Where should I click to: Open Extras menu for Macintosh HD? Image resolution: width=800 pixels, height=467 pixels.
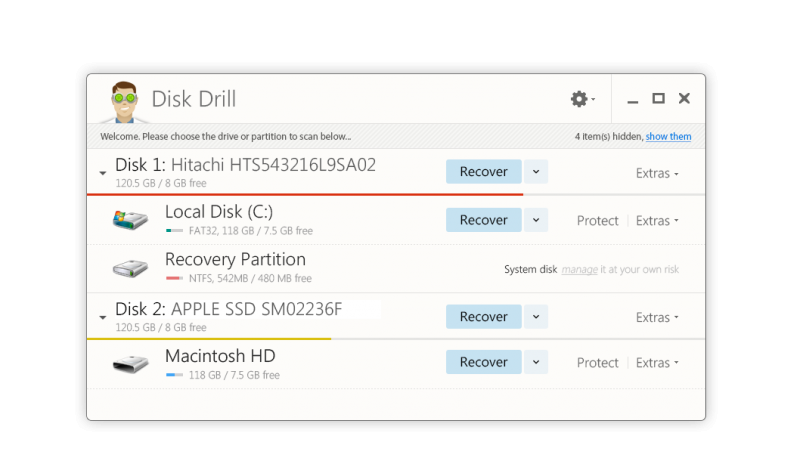(x=657, y=363)
